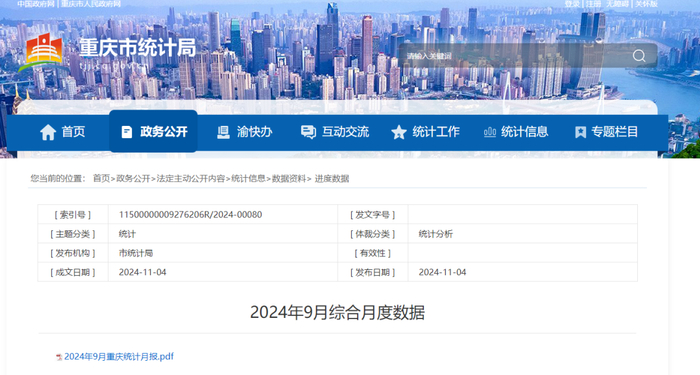Download 2024年9月重庆统计月报.pdf
This screenshot has width=700, height=375.
118,357
